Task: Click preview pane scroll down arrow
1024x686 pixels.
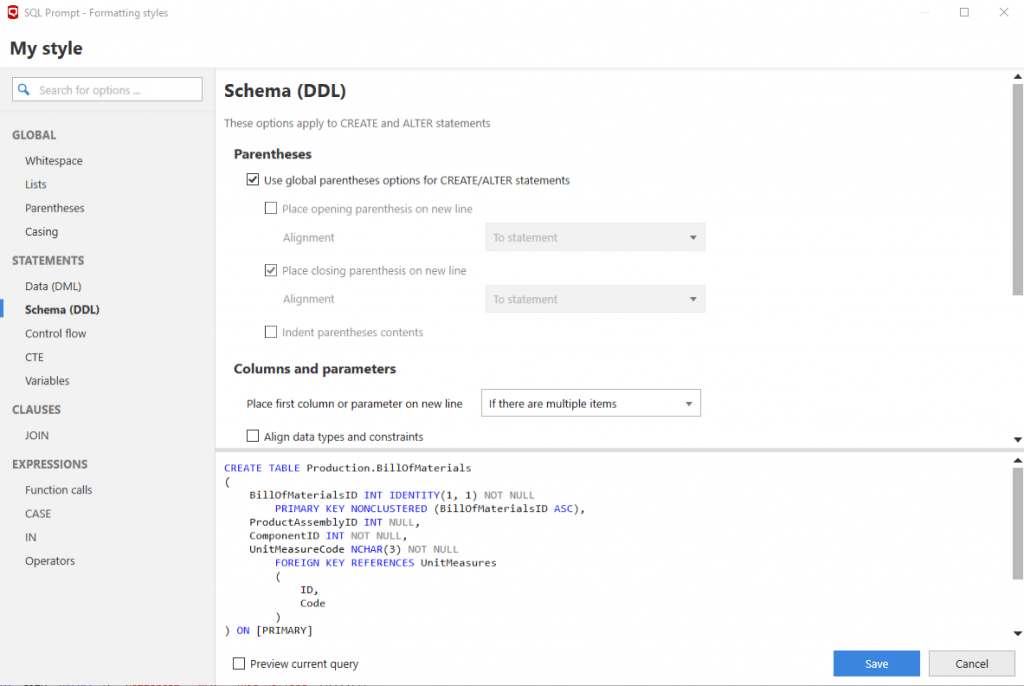Action: (x=1017, y=633)
